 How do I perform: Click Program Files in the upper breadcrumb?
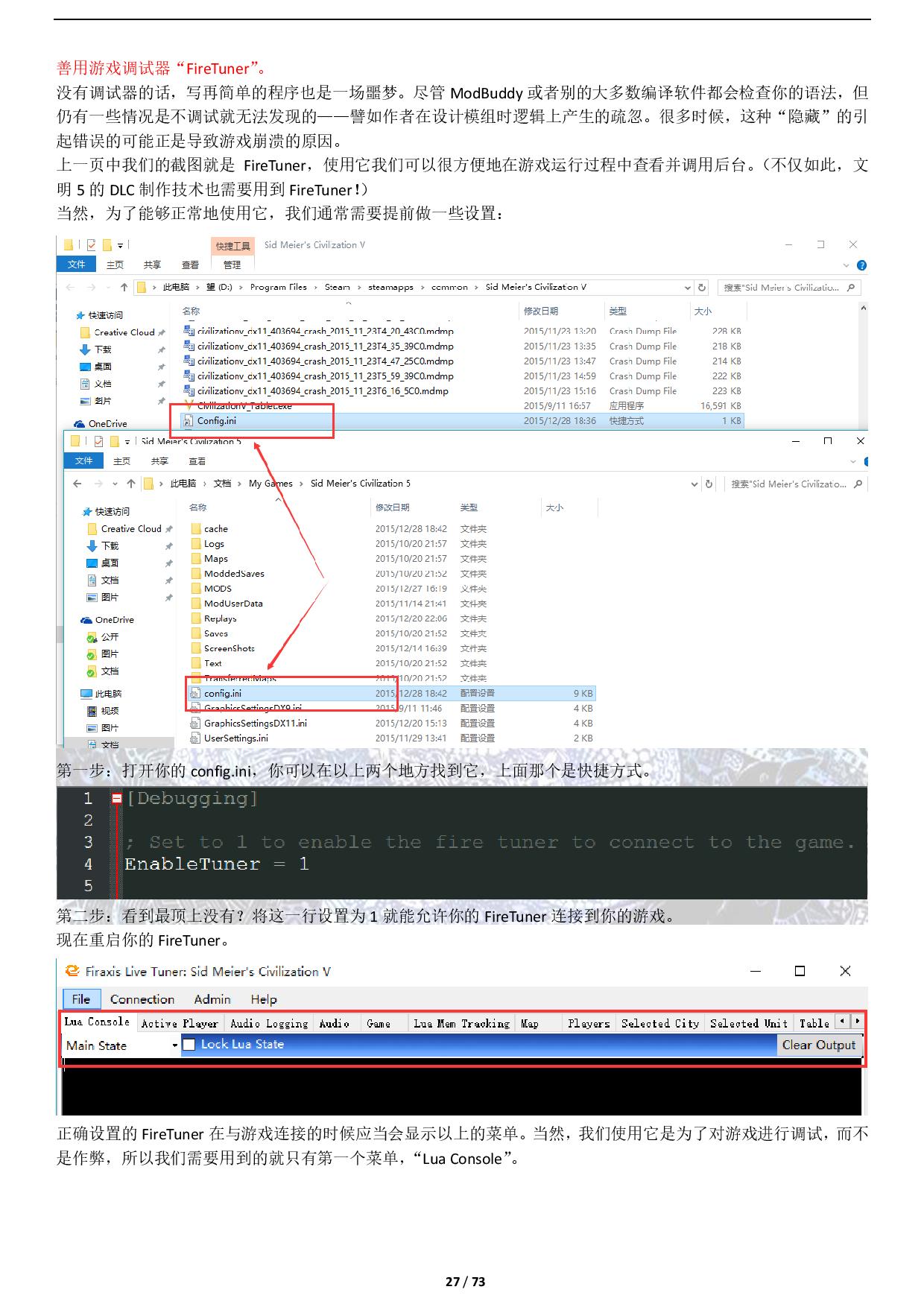(279, 287)
